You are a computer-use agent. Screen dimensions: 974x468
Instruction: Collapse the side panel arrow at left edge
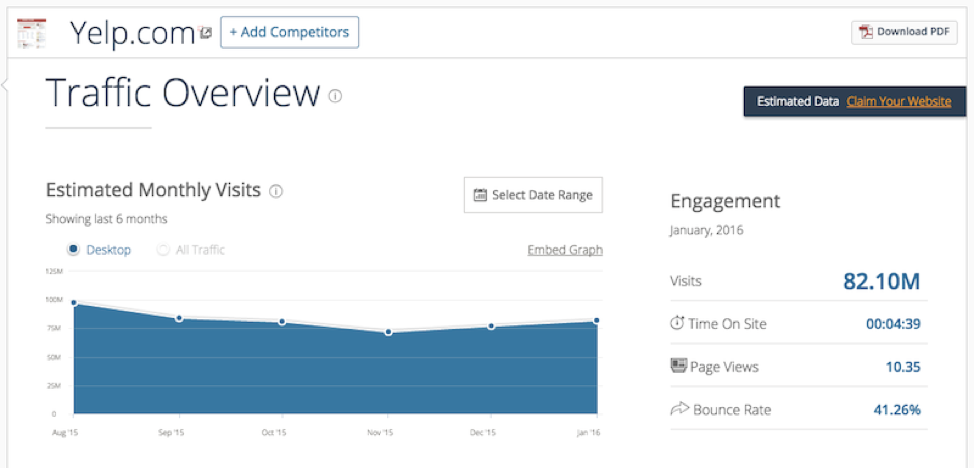click(4, 85)
